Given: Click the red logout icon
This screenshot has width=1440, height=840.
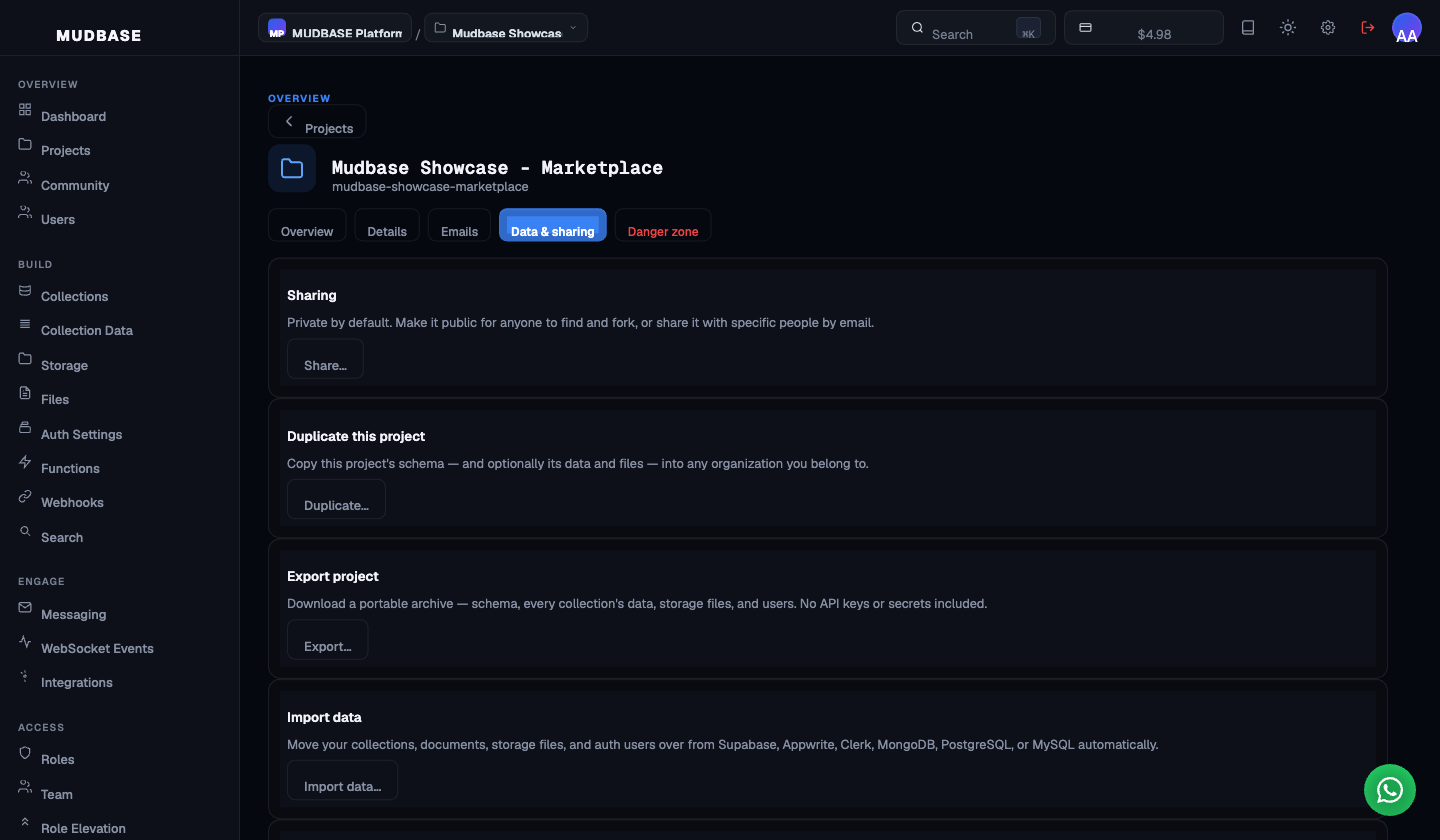Looking at the screenshot, I should pyautogui.click(x=1368, y=28).
